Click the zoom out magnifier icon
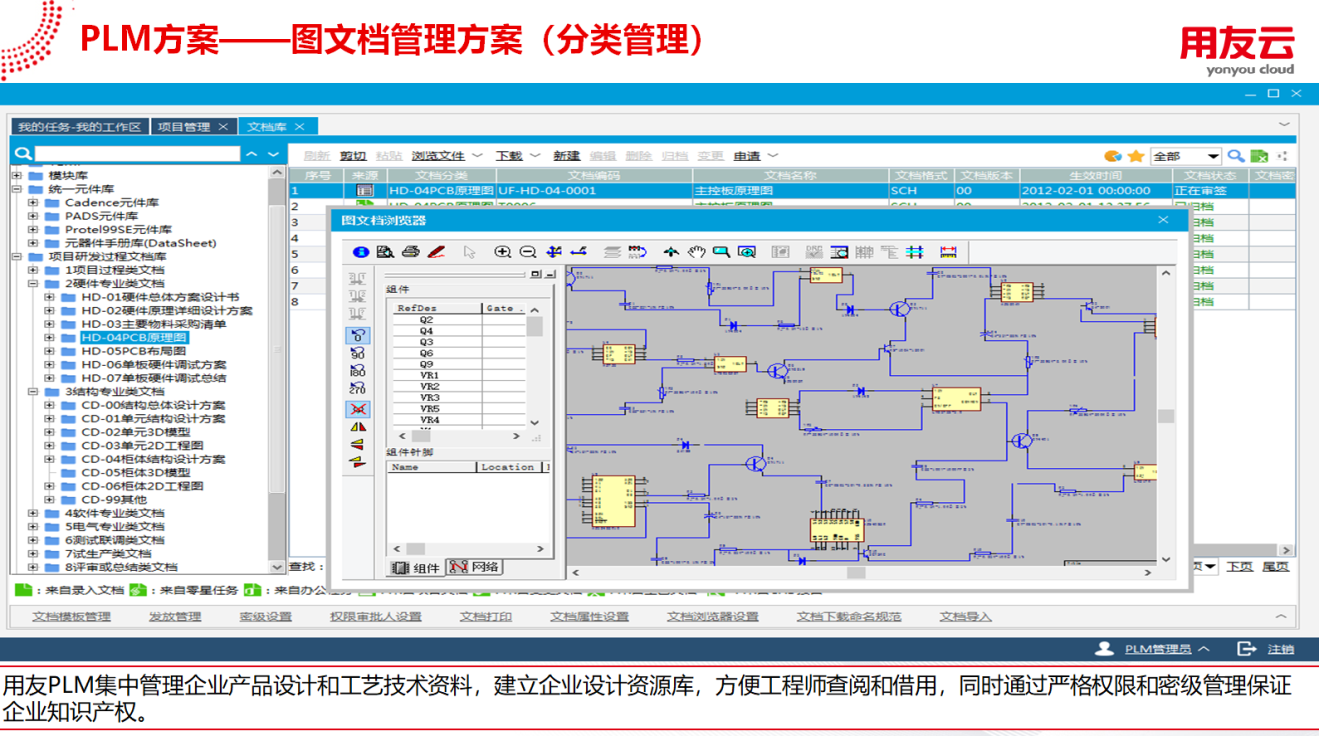This screenshot has height=736, width=1319. tap(528, 253)
